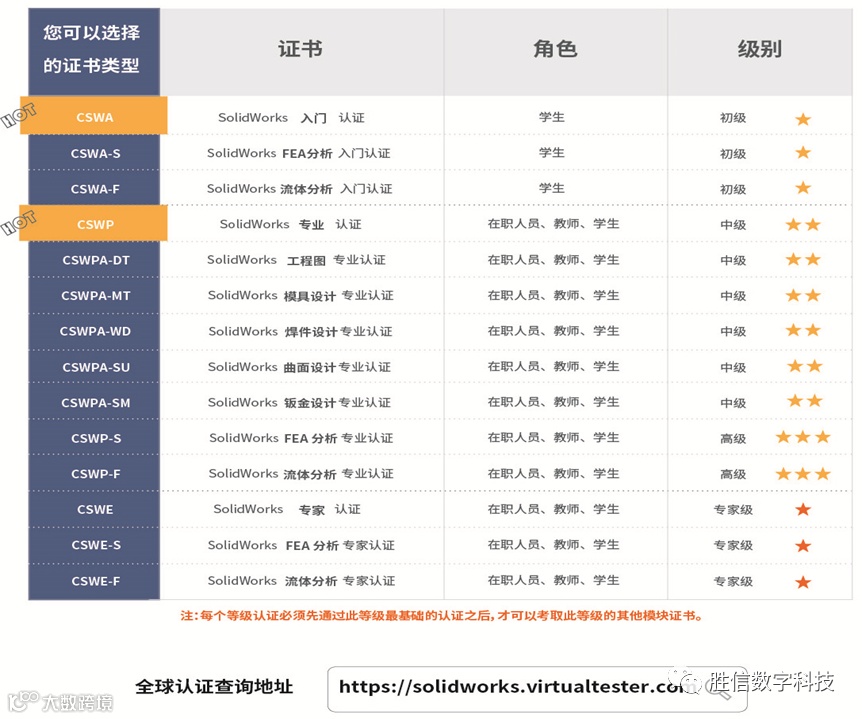Click 中级 level in the CSWP row

[x=733, y=225]
